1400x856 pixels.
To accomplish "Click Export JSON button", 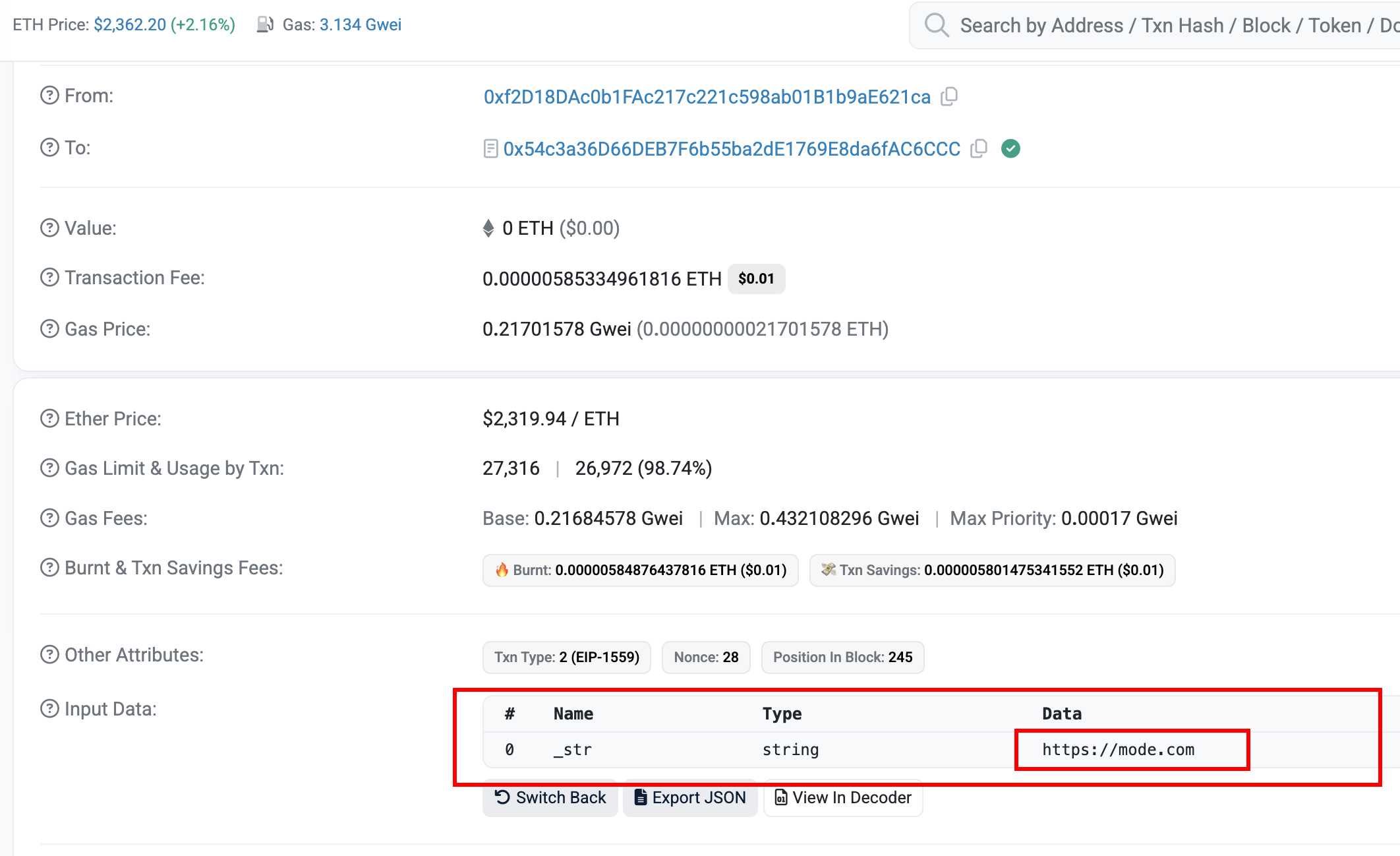I will 690,798.
